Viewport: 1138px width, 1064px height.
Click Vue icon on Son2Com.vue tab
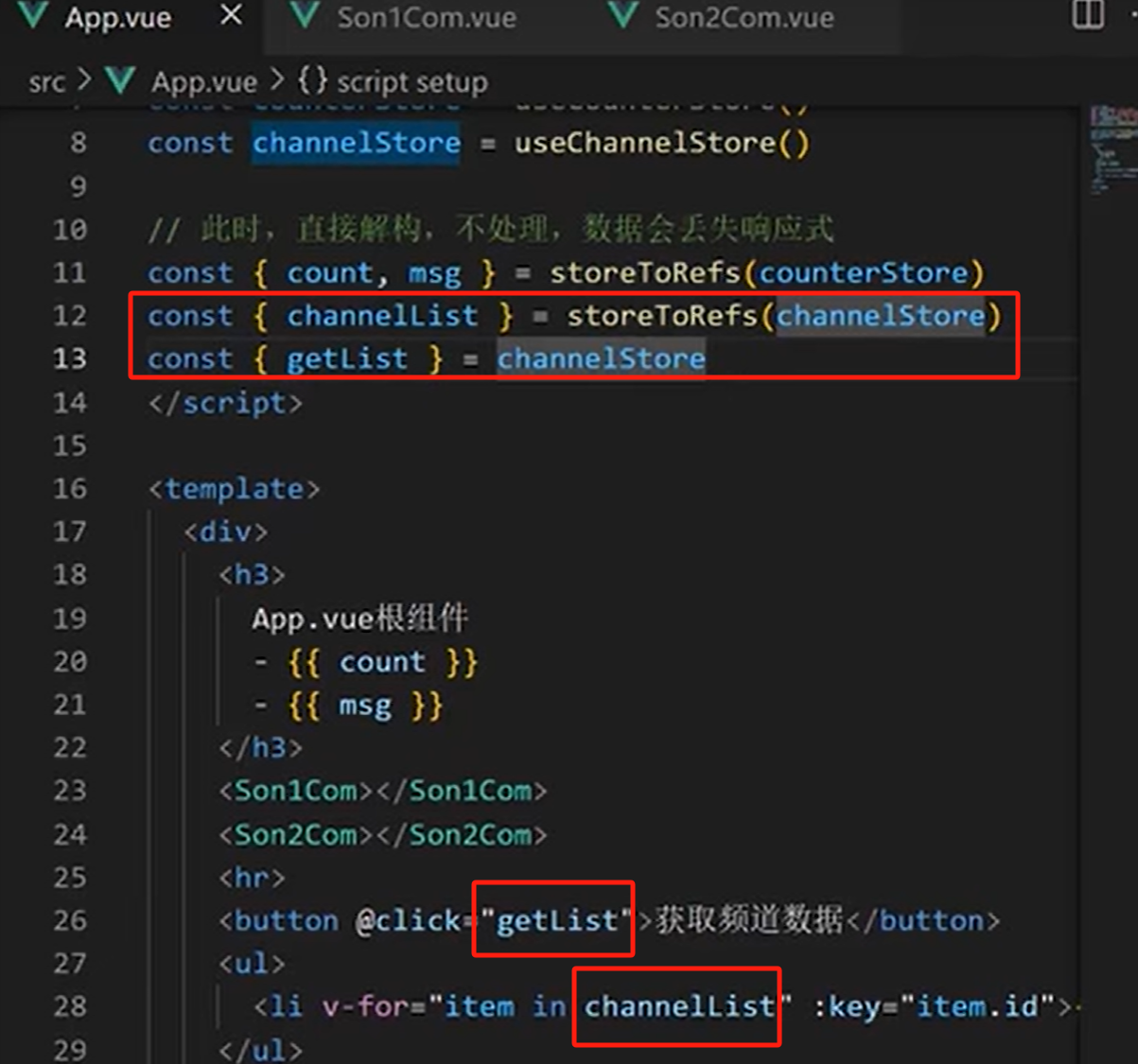point(622,16)
